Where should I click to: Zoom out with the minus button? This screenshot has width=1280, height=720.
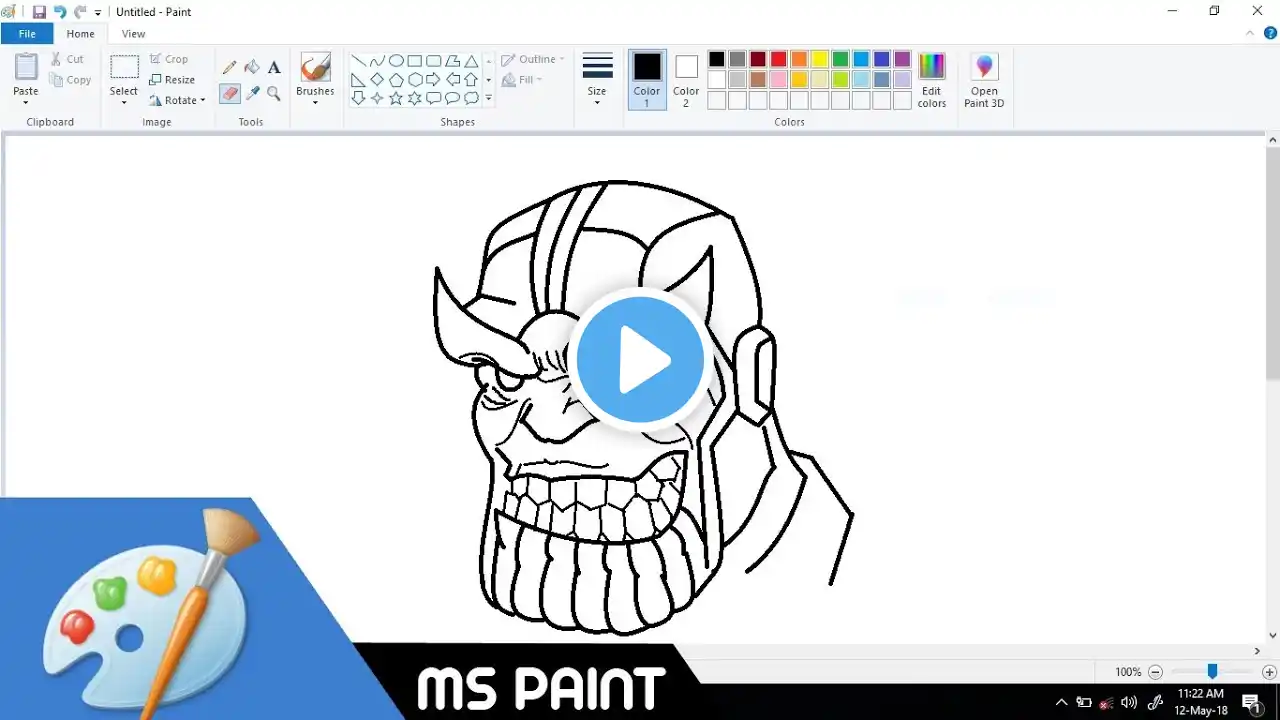tap(1156, 673)
